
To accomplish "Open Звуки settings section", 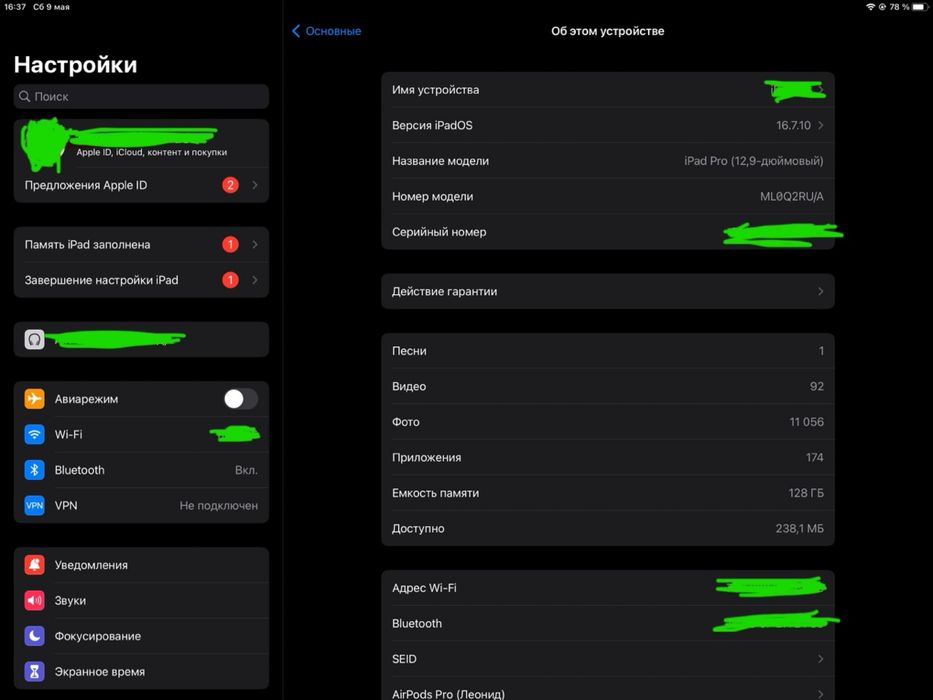I will point(141,601).
